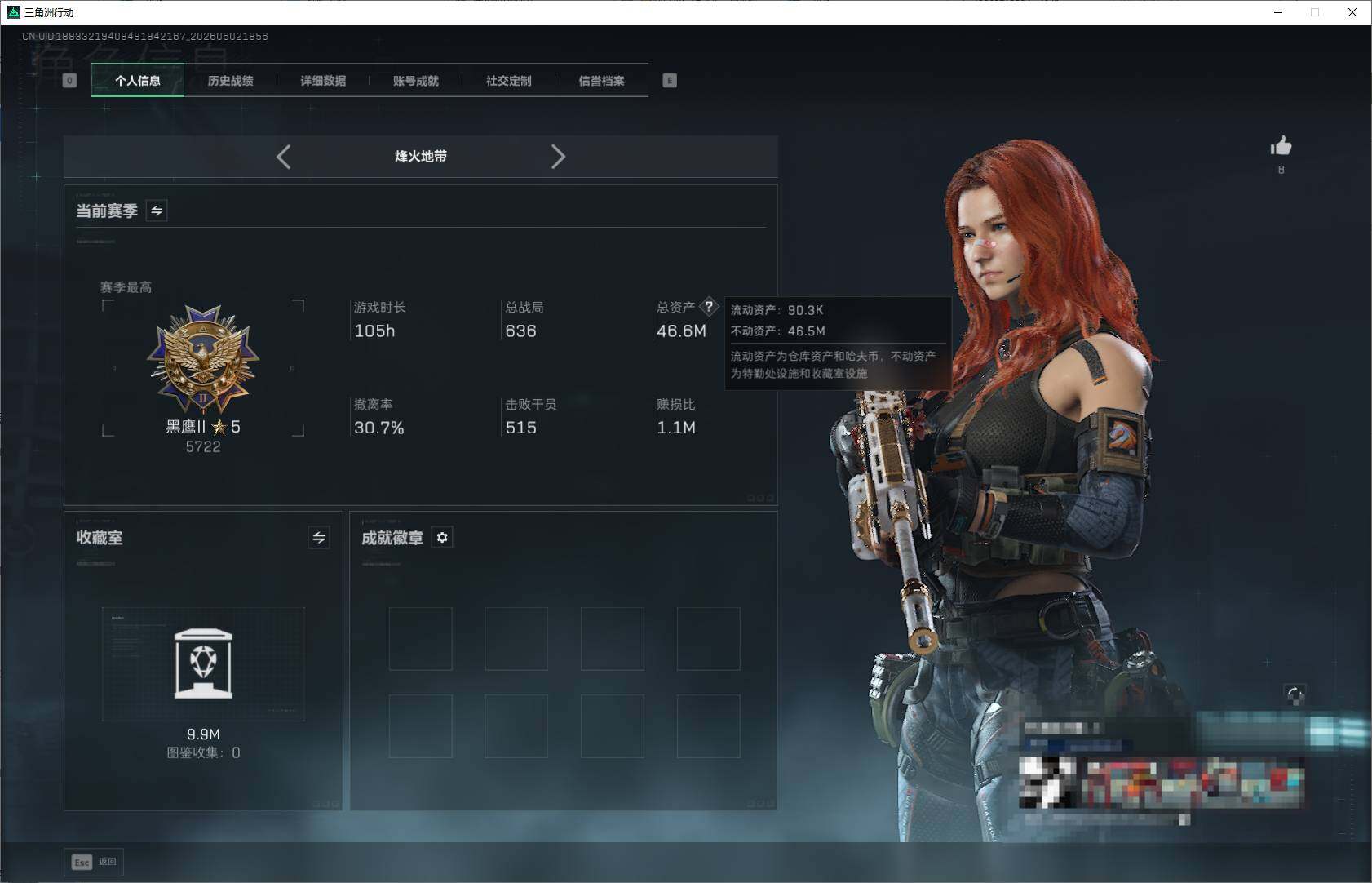
Task: Click the 不动资产: 46.5M tooltip line
Action: pos(777,331)
